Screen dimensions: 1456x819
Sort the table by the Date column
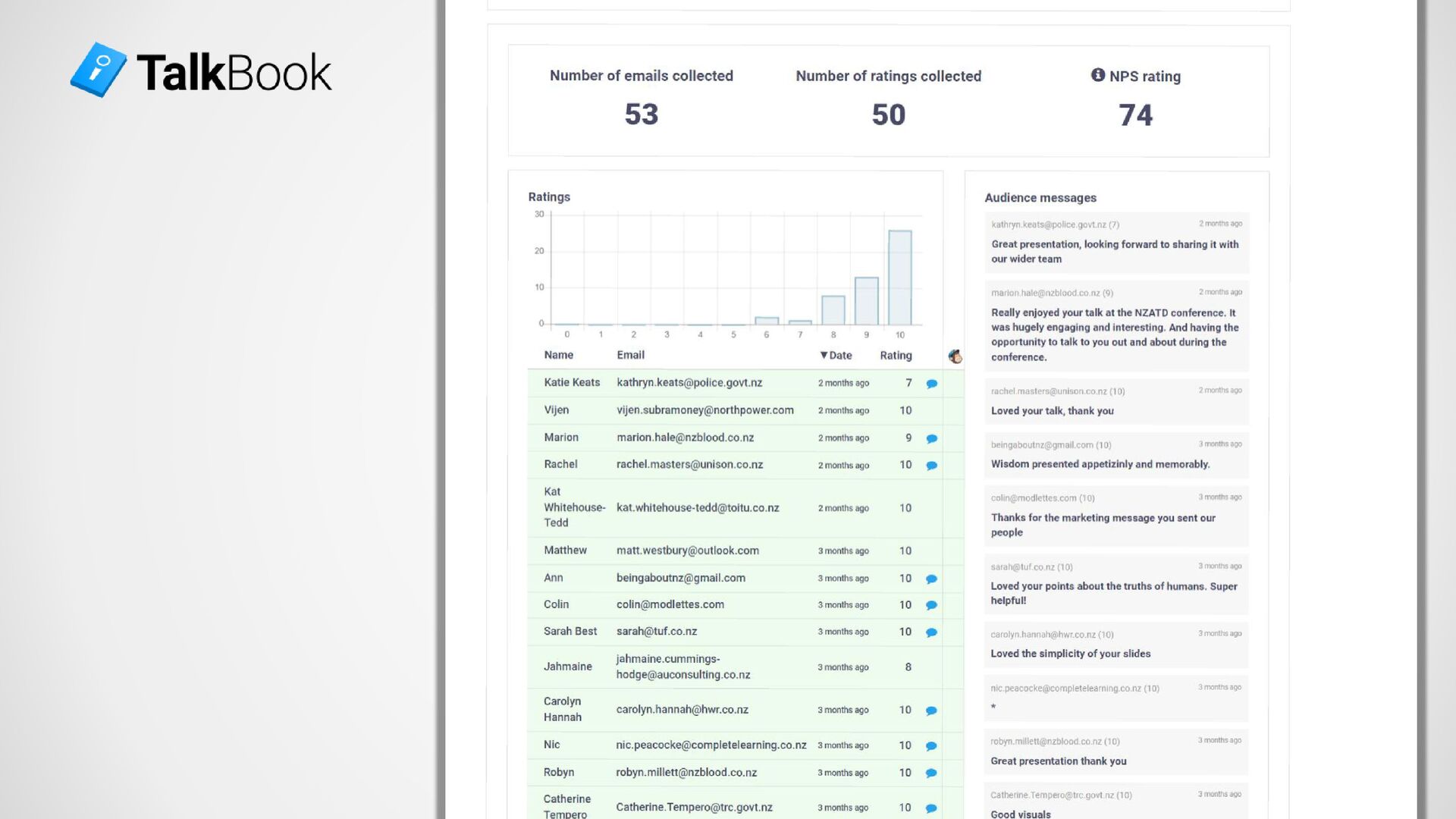(836, 355)
